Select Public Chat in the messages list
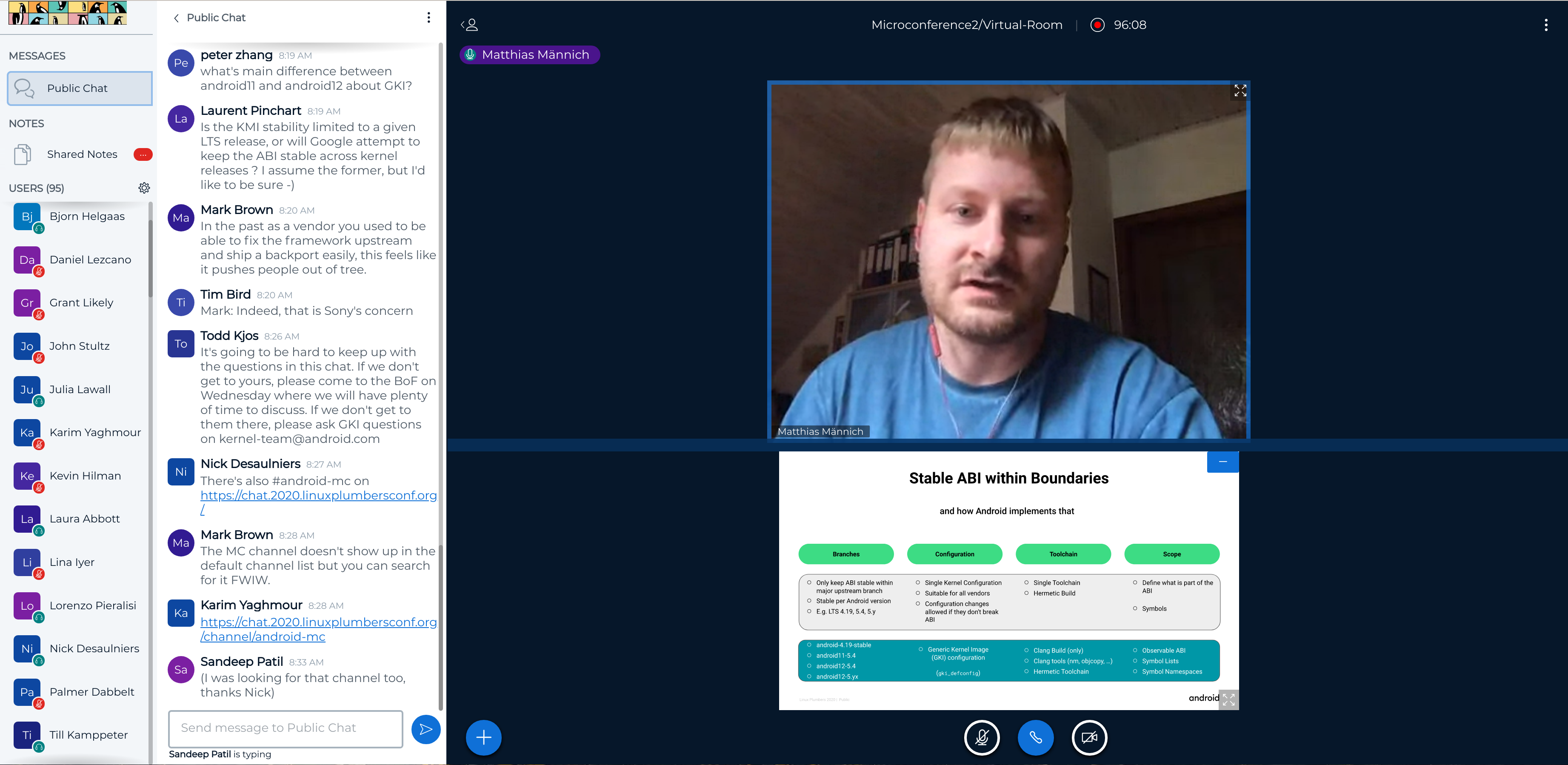1568x765 pixels. (80, 88)
